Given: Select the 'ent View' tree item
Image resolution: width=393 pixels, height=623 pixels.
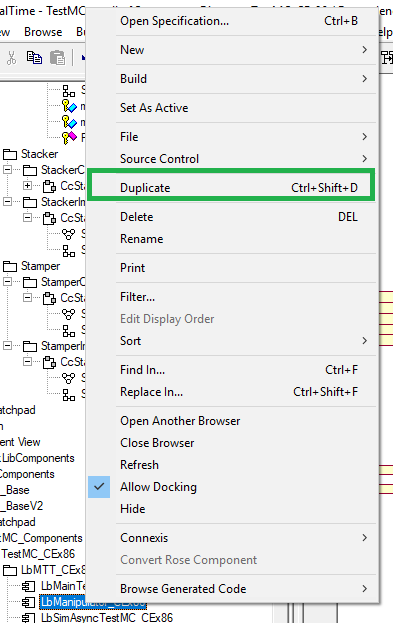Looking at the screenshot, I should [20, 442].
